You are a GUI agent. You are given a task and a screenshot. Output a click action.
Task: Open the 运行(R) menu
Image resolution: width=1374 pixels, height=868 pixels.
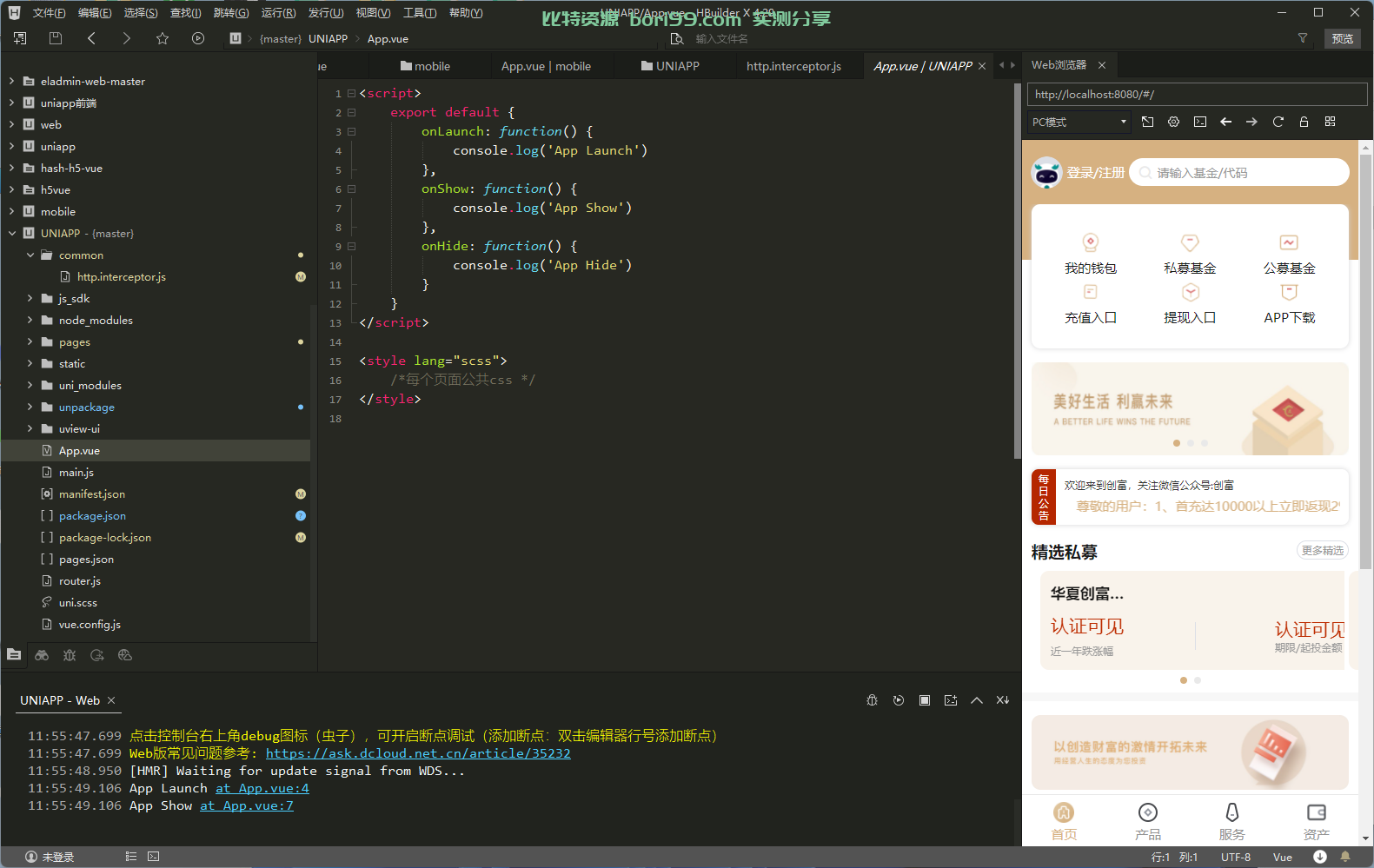click(279, 12)
